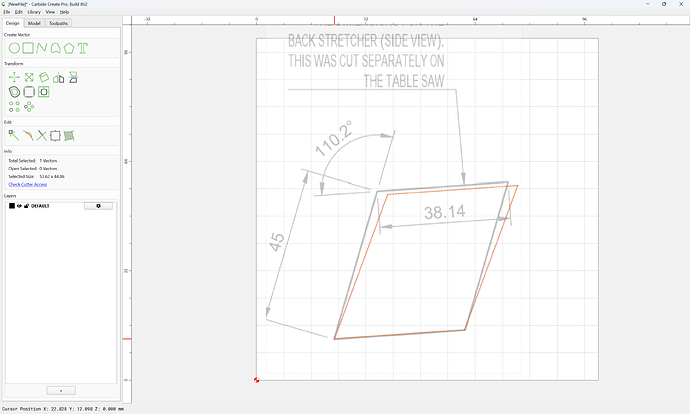Activate the Node Edit tool

(14, 136)
